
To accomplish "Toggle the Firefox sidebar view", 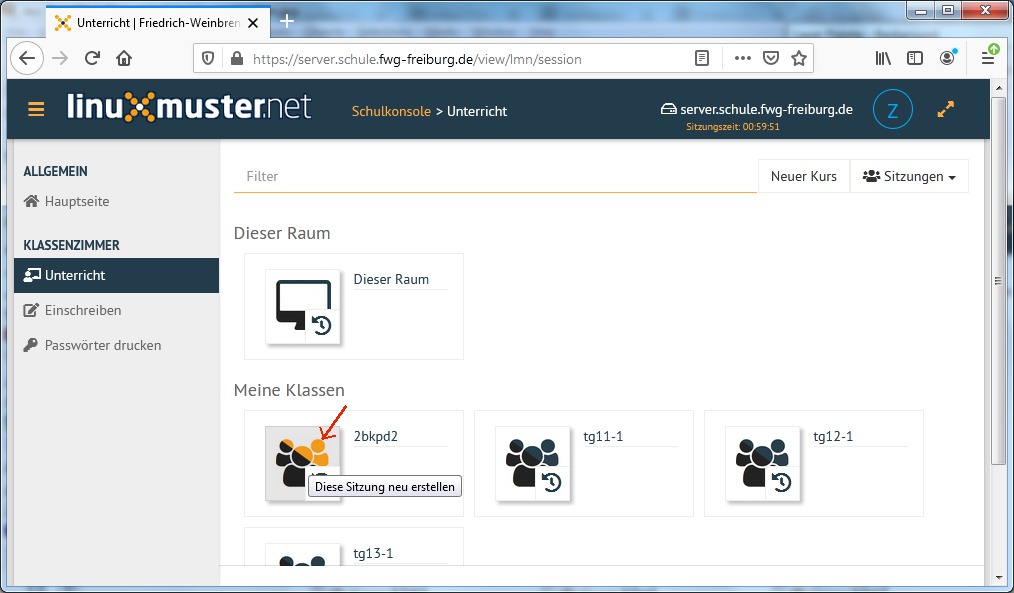I will [914, 59].
